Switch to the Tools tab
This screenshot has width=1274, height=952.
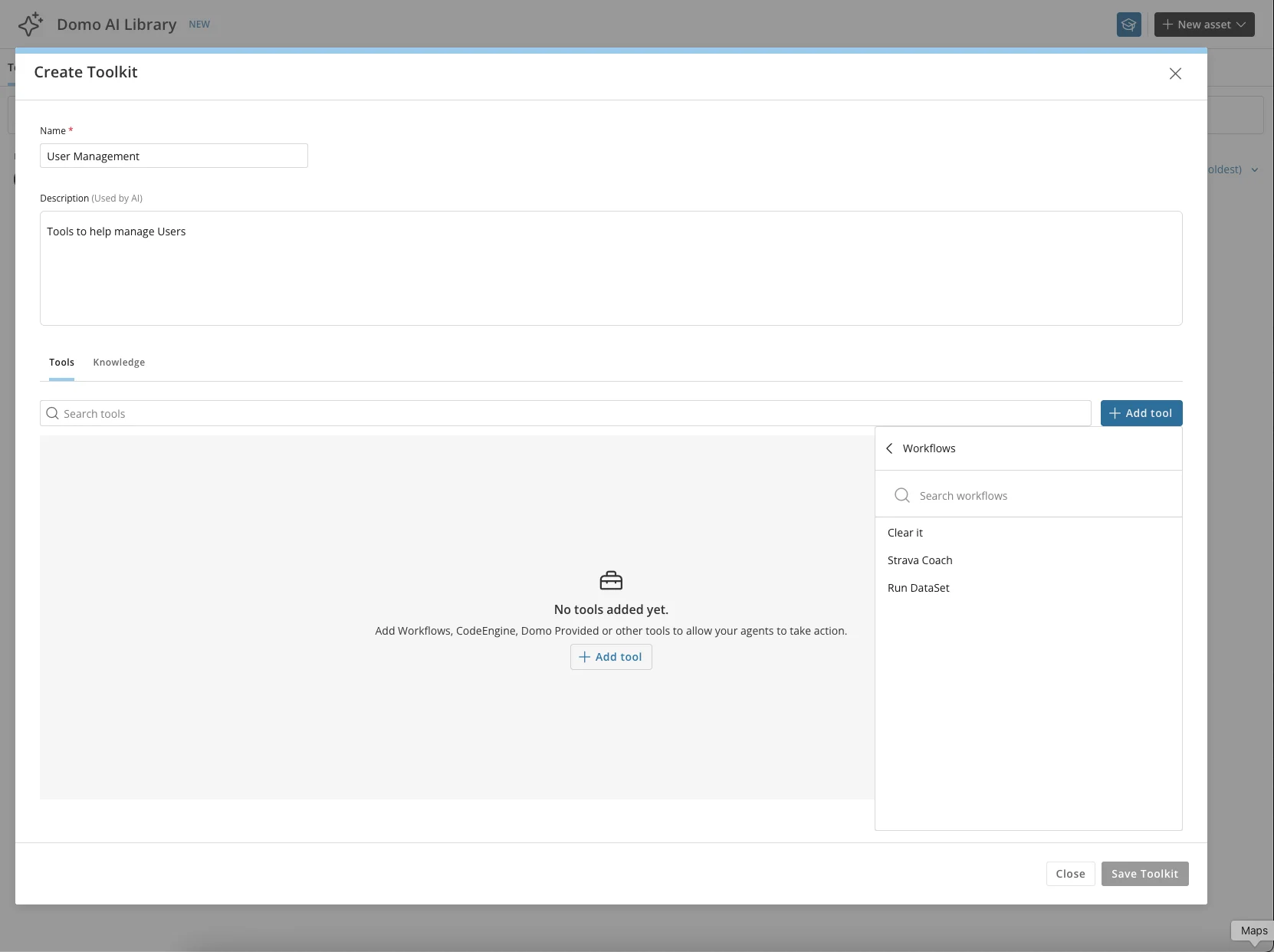61,363
